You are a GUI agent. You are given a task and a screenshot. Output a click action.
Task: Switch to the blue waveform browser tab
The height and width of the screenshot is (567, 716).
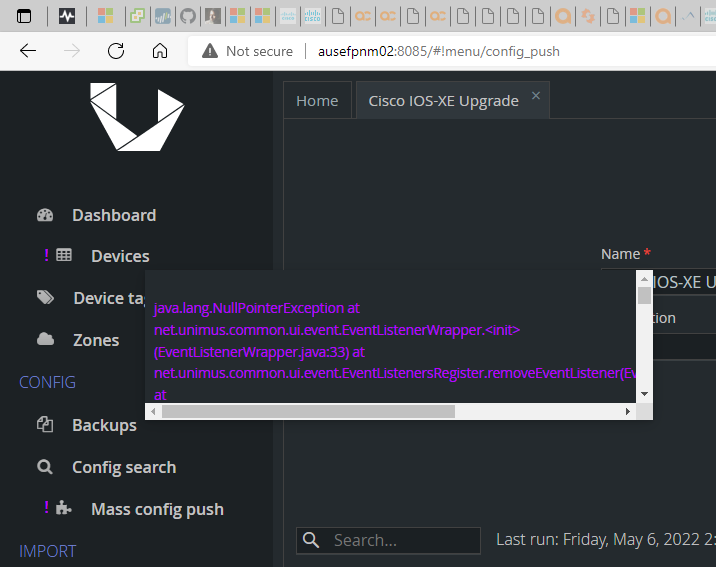click(x=163, y=16)
